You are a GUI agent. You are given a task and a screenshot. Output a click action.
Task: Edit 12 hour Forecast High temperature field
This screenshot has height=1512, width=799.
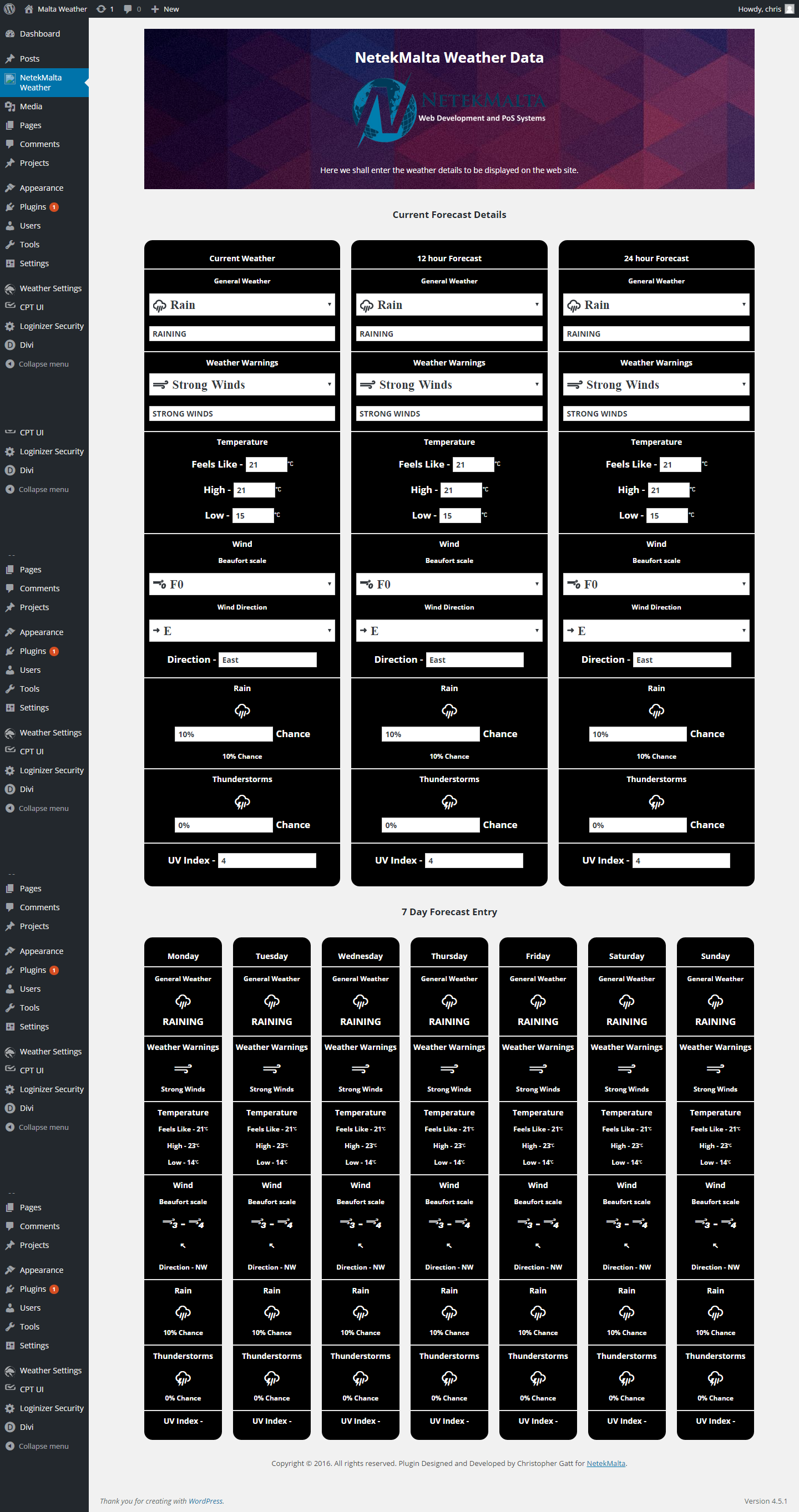point(462,490)
